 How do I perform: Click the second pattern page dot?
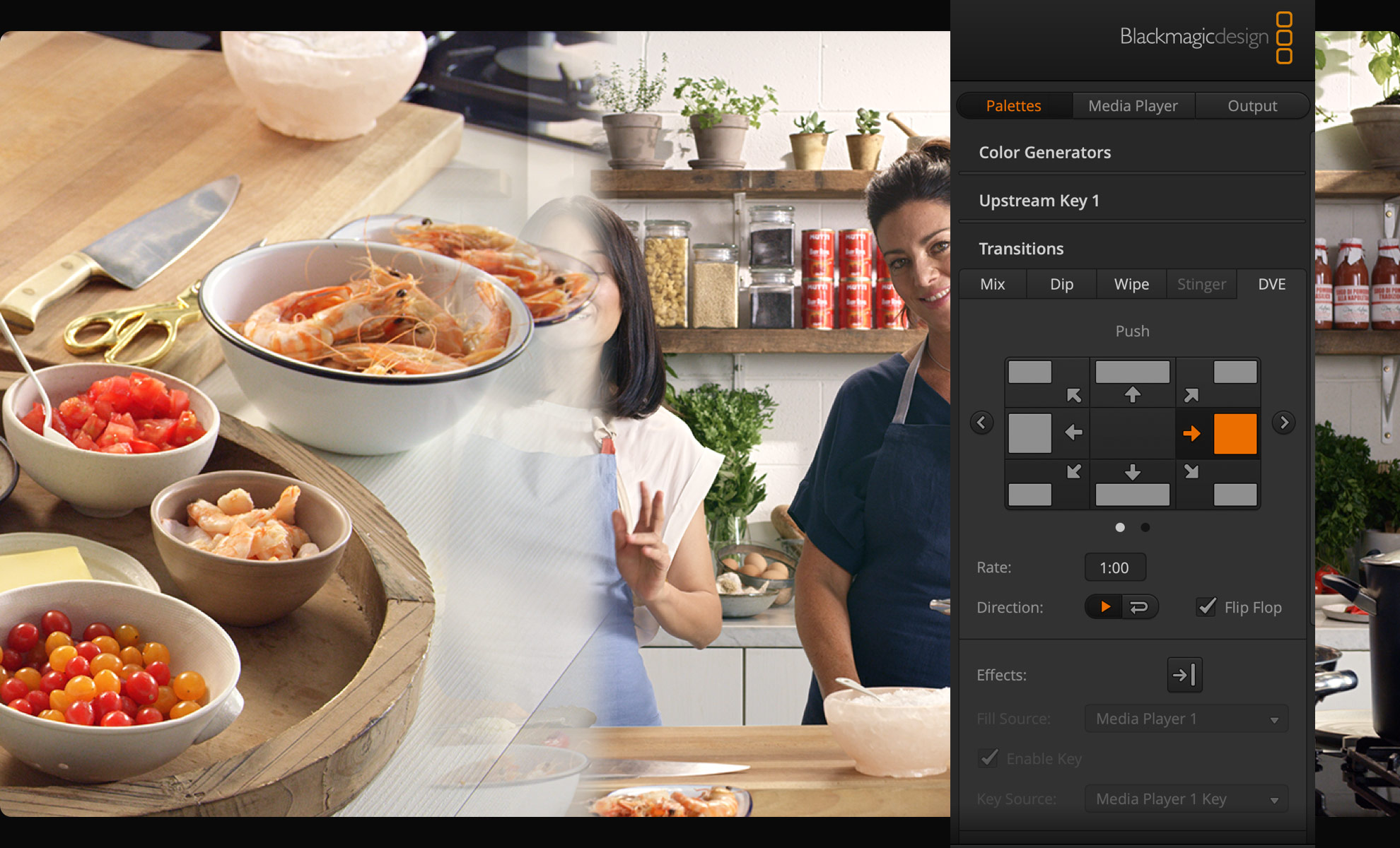(1144, 527)
